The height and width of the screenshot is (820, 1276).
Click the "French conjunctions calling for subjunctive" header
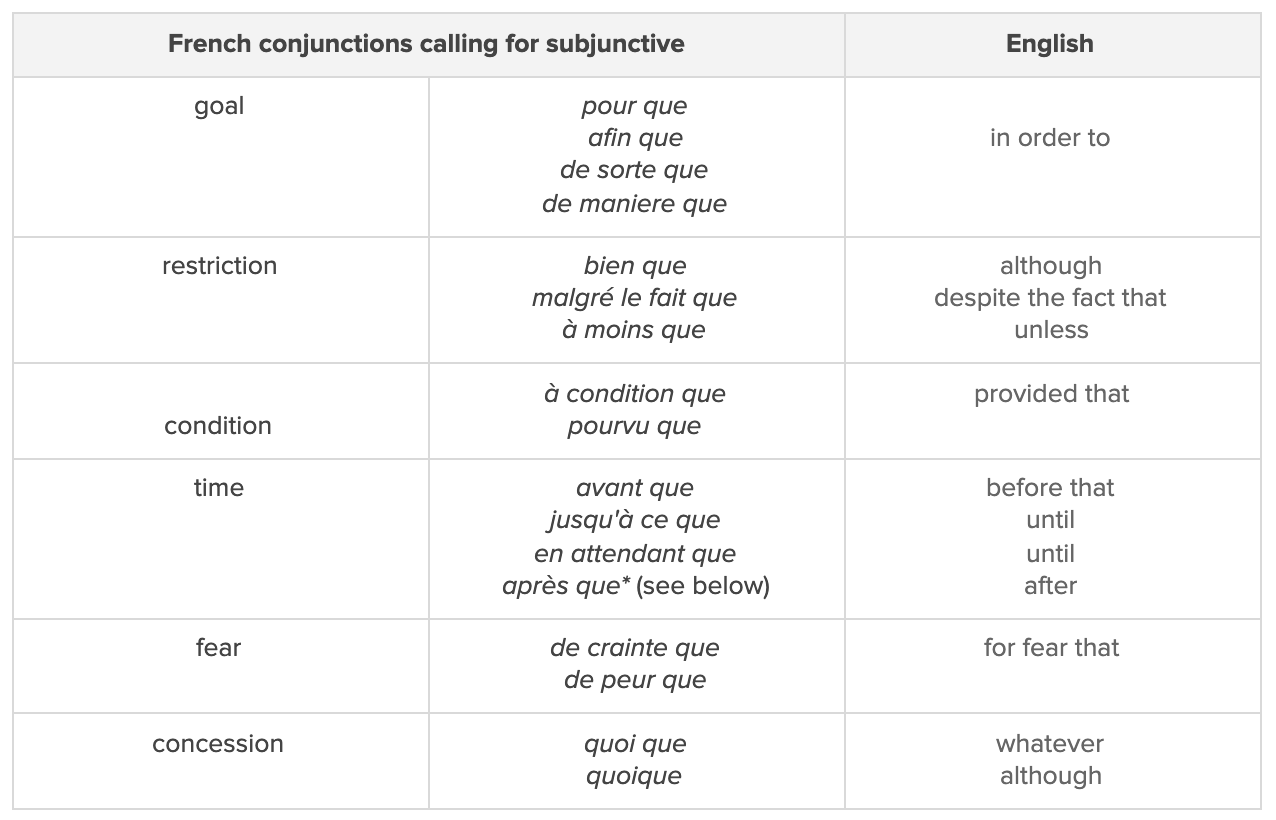pos(426,44)
